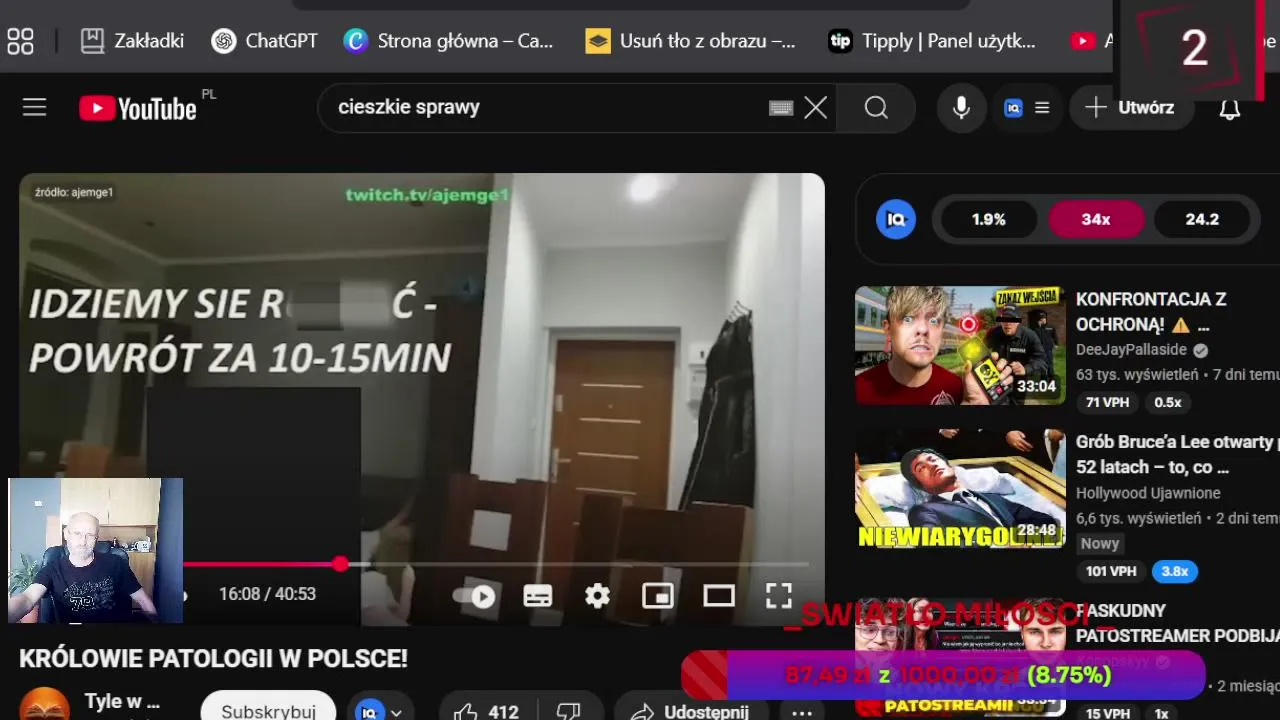Click the 71 VPH badge

point(1107,402)
